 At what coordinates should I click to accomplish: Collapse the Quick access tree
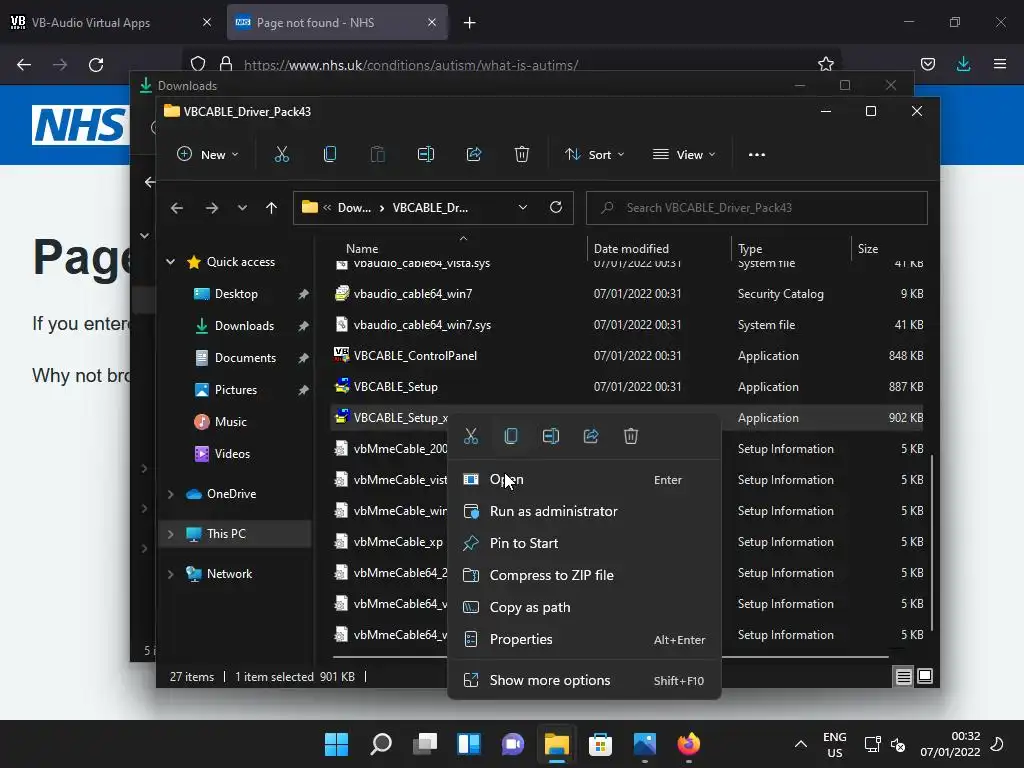(170, 262)
